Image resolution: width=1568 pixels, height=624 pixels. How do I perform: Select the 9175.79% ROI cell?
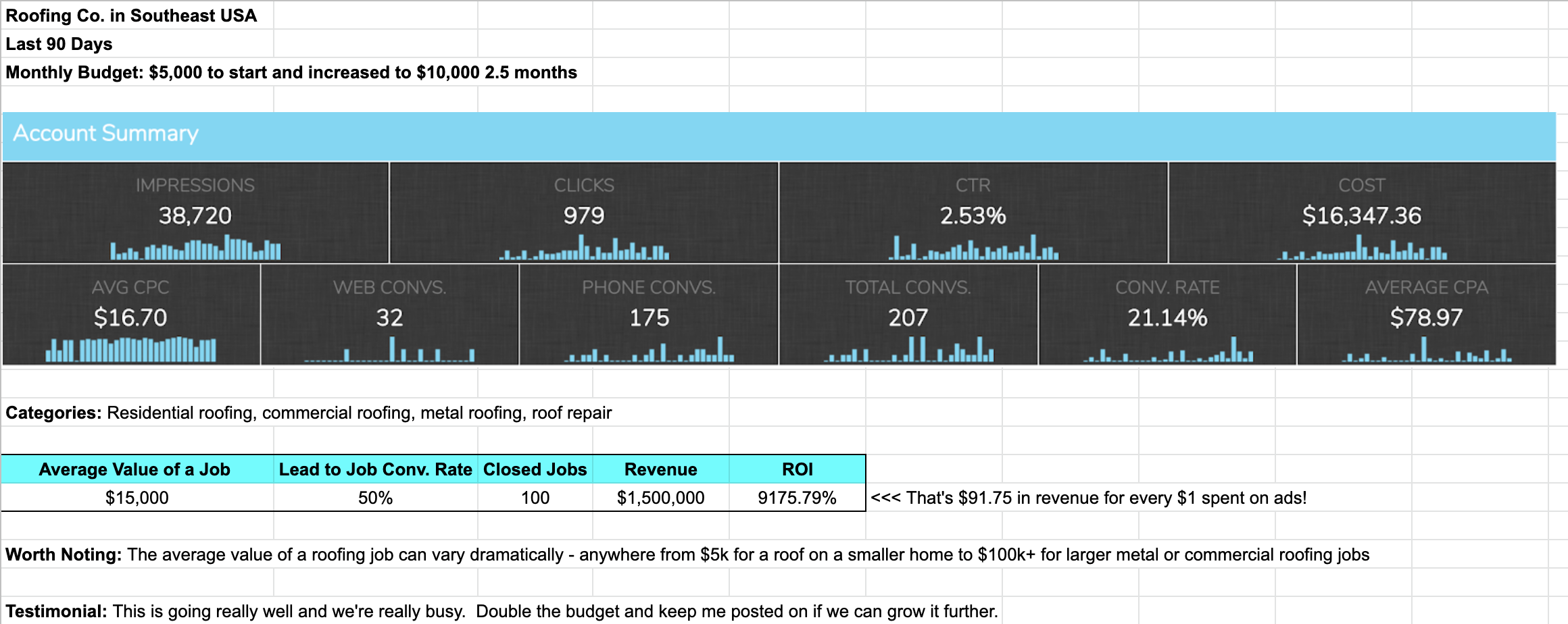797,498
